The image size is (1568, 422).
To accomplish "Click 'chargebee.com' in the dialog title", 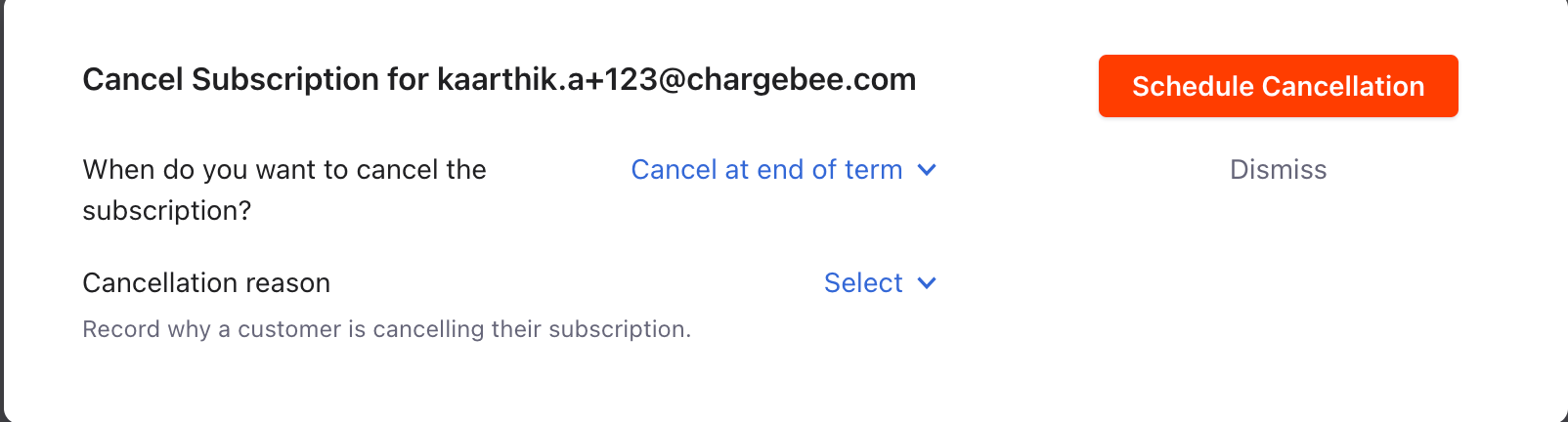I will pos(802,79).
